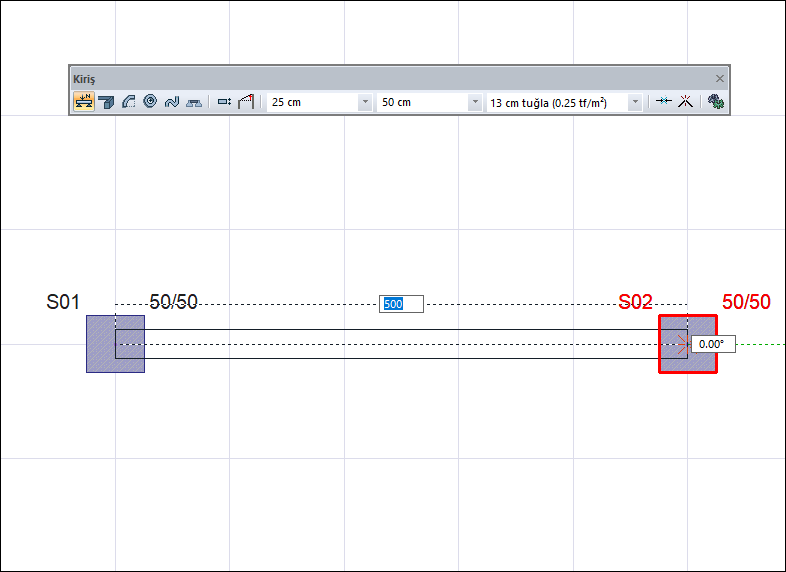Click the snap-to-midpoint alignment icon

[x=664, y=101]
